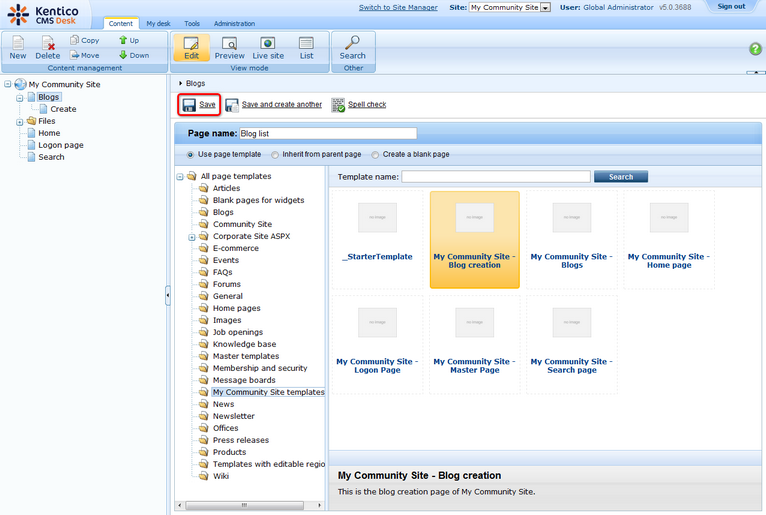Select Create a blank page option

pyautogui.click(x=375, y=155)
